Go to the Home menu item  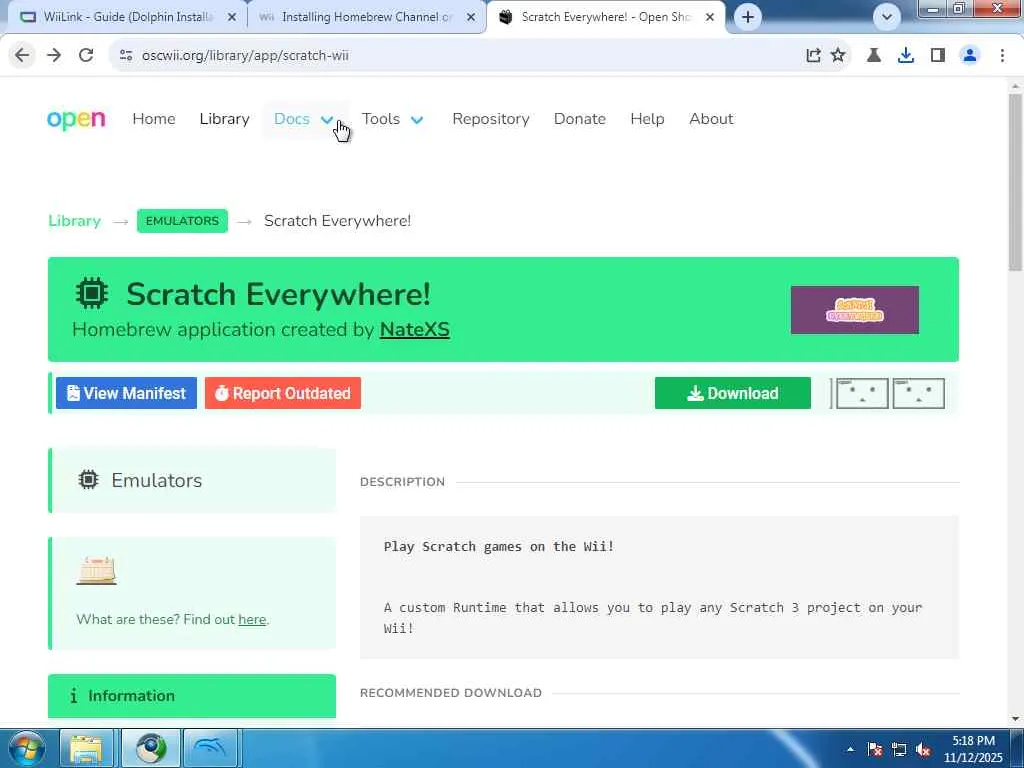click(154, 119)
